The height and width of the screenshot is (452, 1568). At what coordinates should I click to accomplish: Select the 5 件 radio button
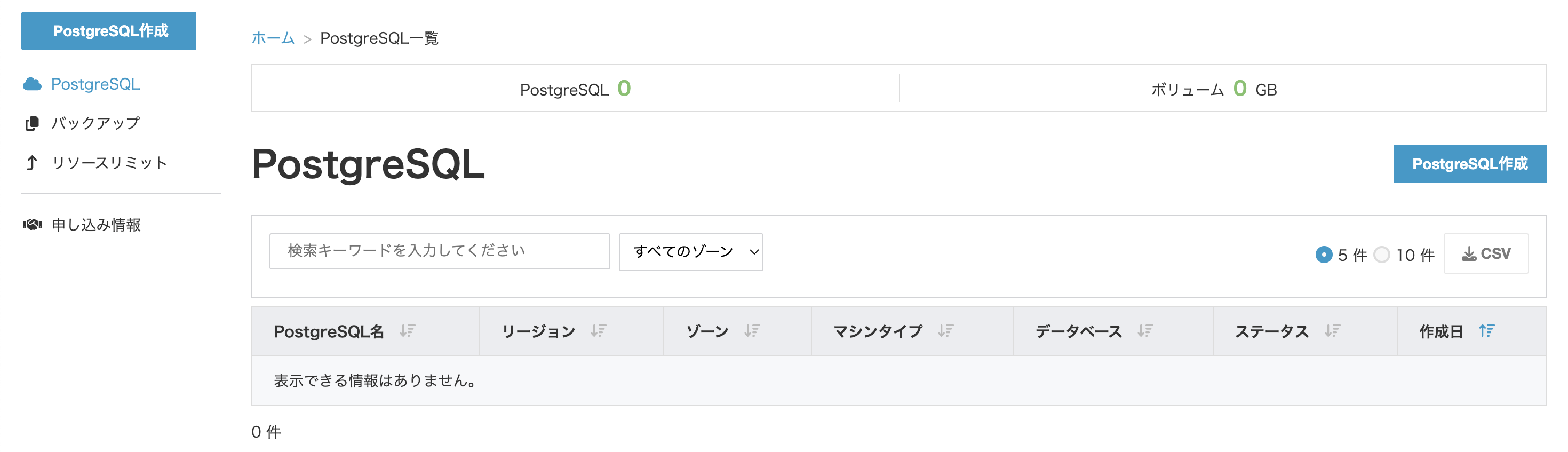coord(1323,255)
